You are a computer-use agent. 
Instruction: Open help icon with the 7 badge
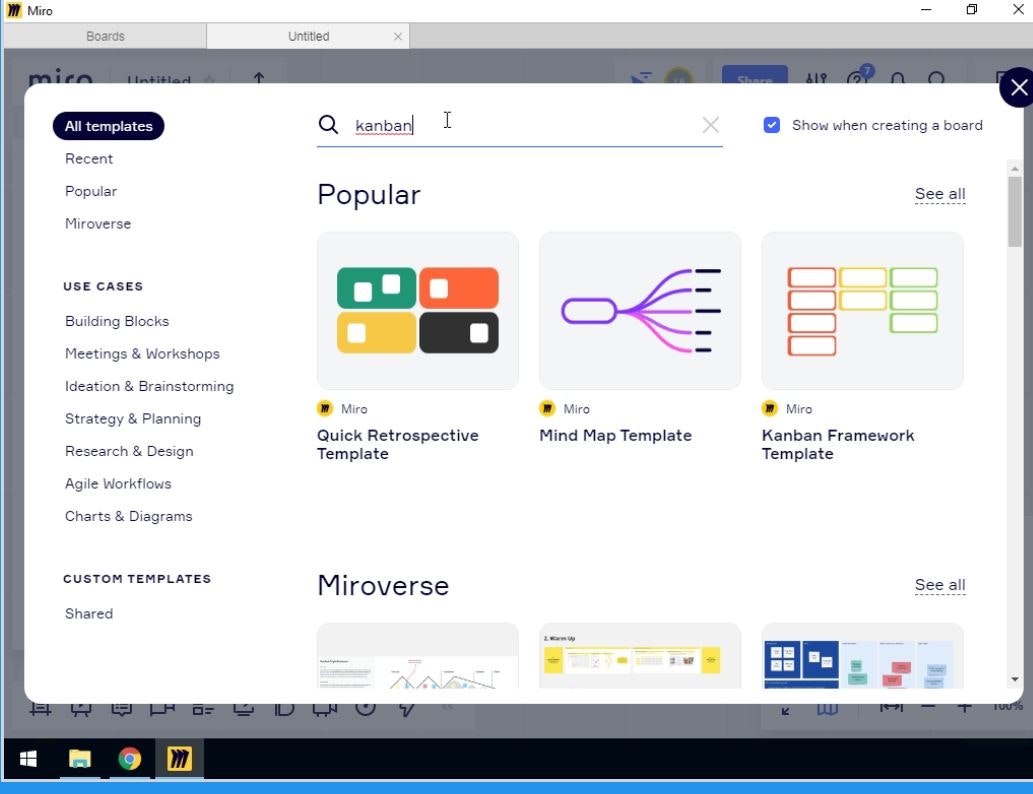858,76
